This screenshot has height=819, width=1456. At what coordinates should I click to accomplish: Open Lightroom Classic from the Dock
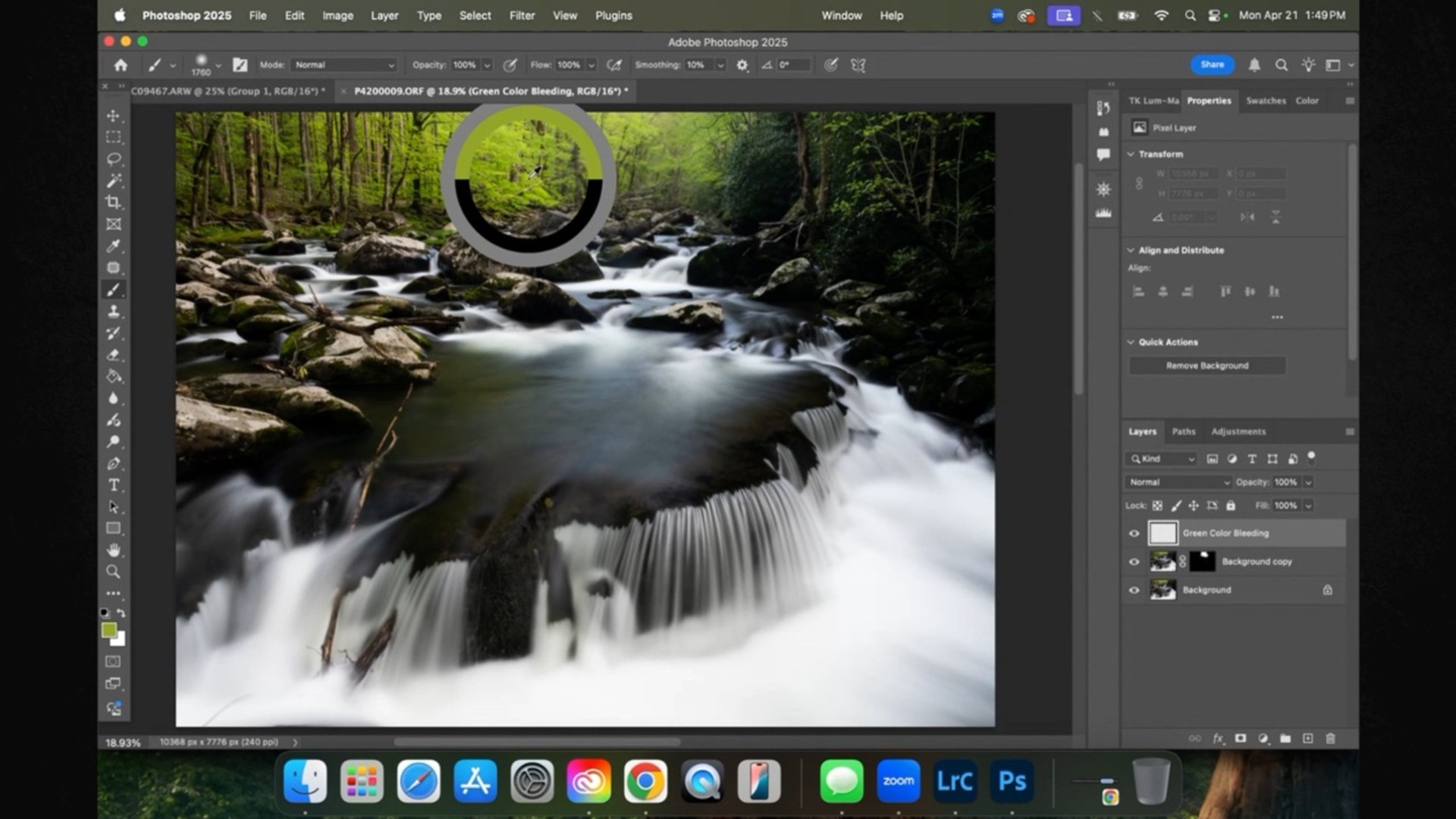[x=955, y=780]
